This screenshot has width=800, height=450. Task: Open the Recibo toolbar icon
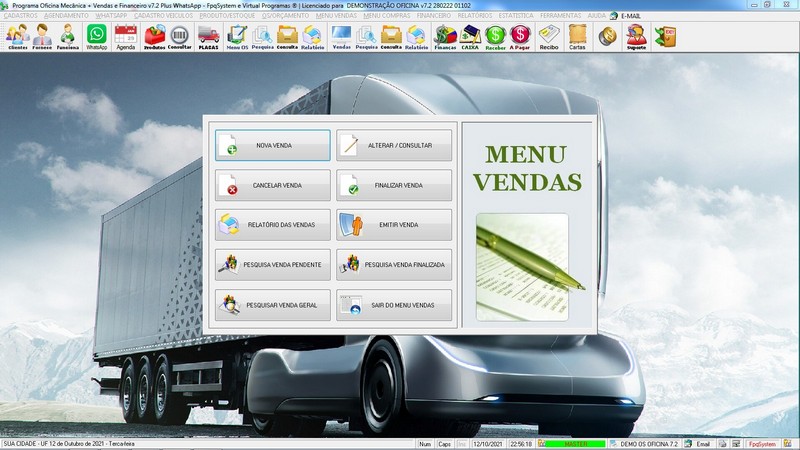coord(549,37)
